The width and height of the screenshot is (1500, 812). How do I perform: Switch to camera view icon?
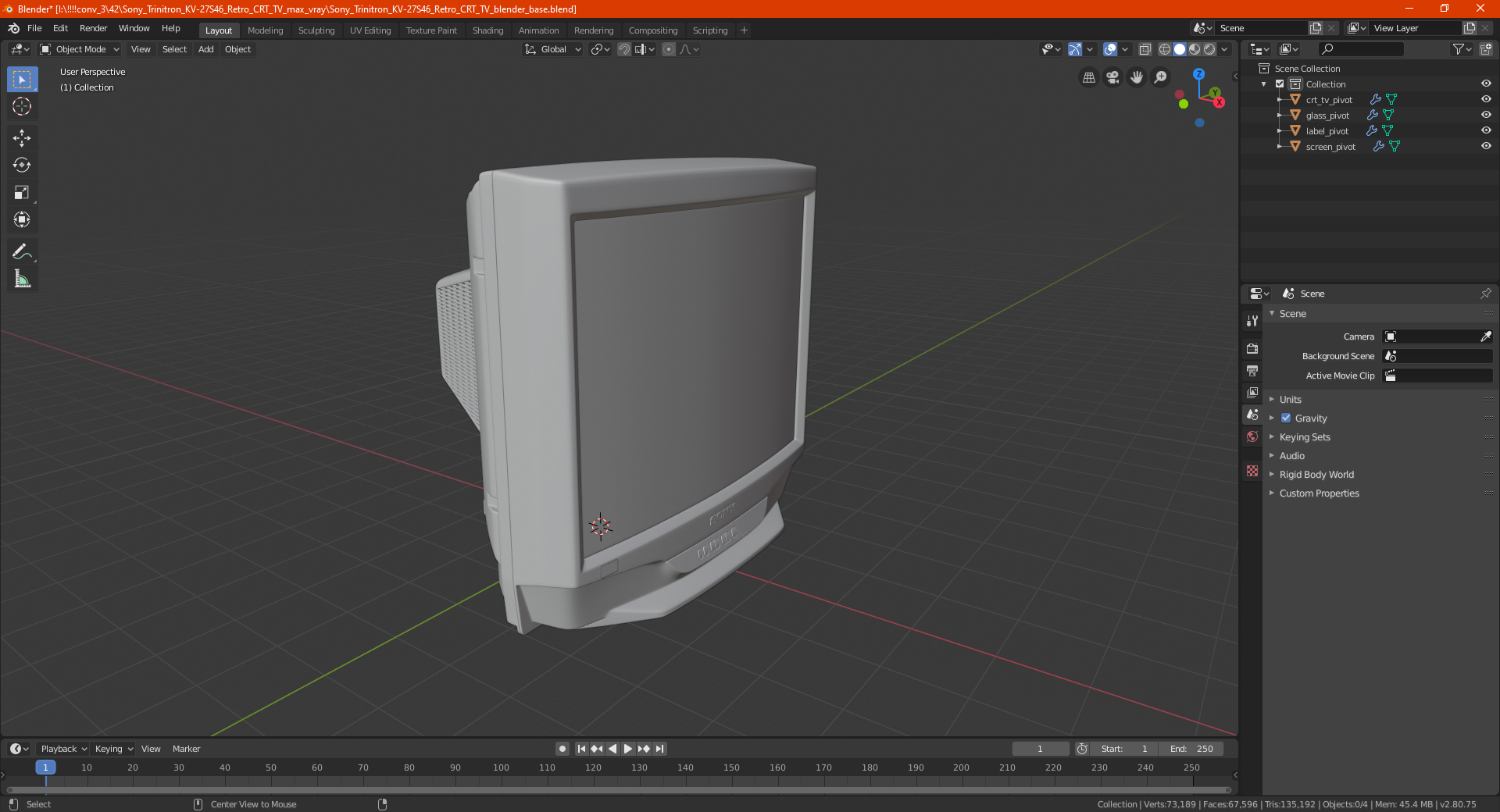pyautogui.click(x=1112, y=77)
